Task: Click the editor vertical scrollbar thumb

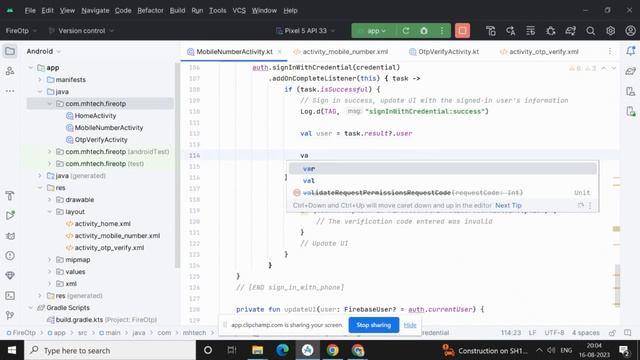Action: click(x=617, y=286)
